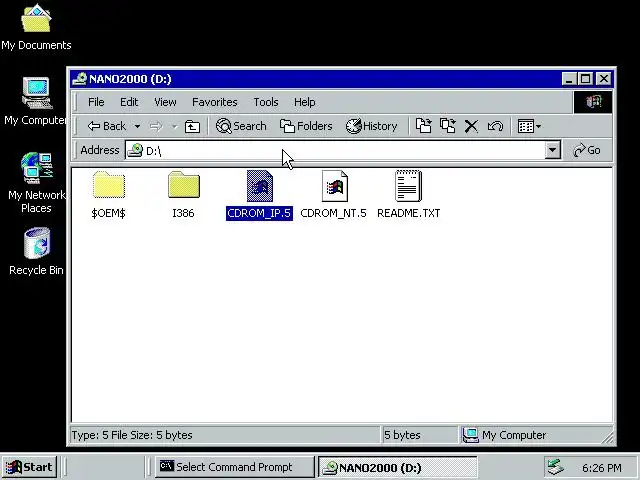Minimize the NANO2000 (D:) window
Image resolution: width=640 pixels, height=480 pixels.
569,79
